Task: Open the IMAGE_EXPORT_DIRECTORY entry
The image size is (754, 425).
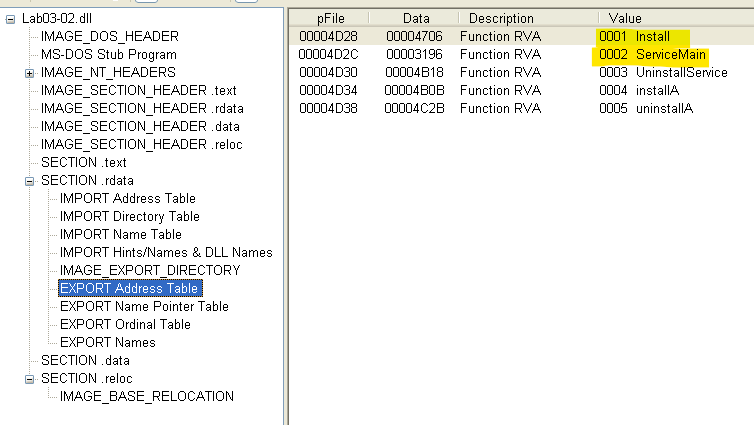Action: [149, 271]
